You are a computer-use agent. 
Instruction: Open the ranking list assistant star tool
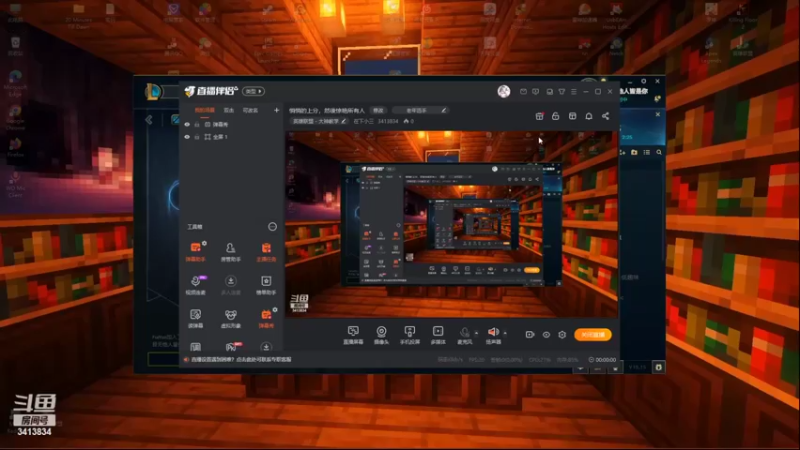click(x=266, y=285)
